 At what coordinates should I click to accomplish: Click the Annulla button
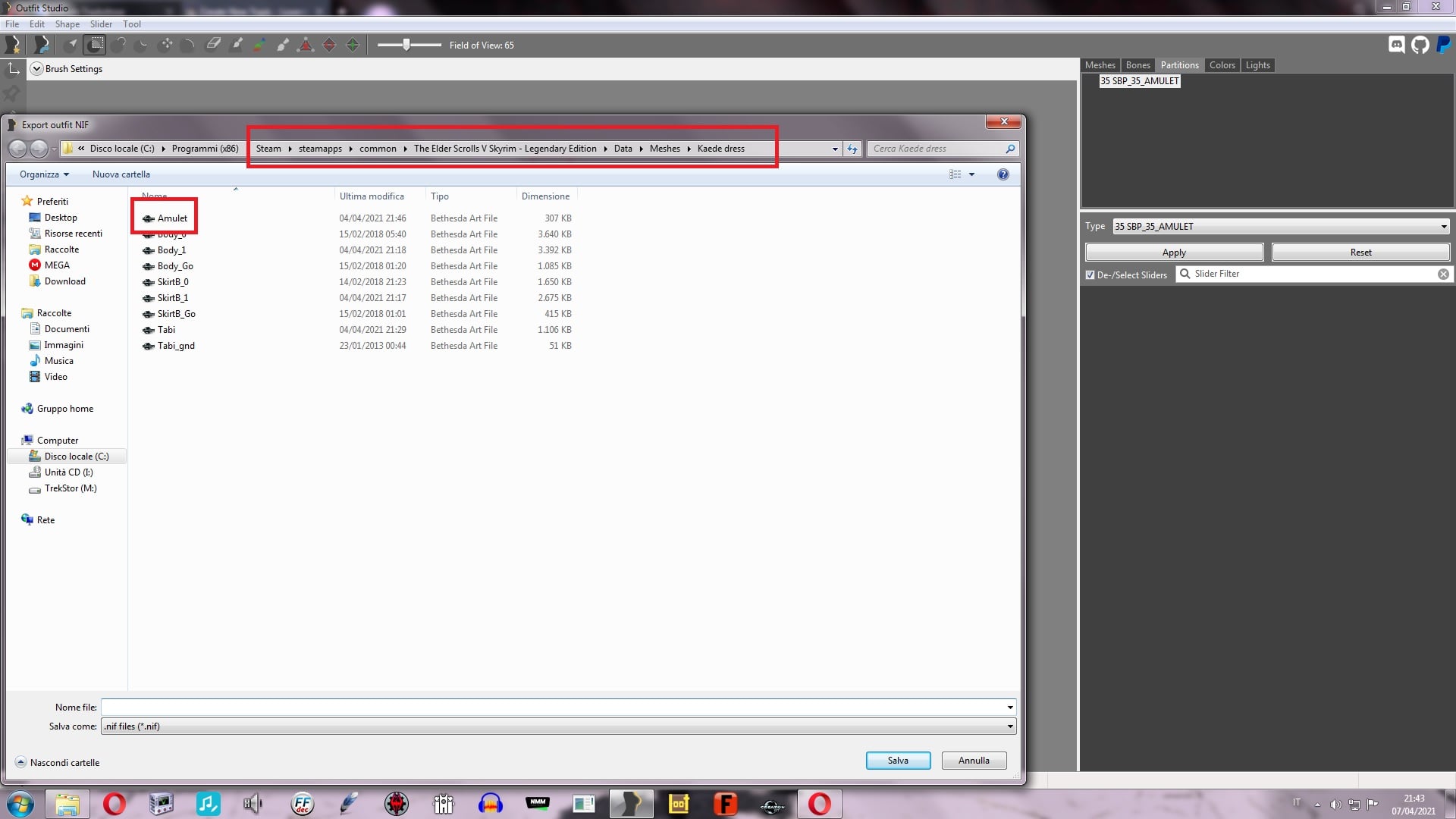click(x=974, y=761)
